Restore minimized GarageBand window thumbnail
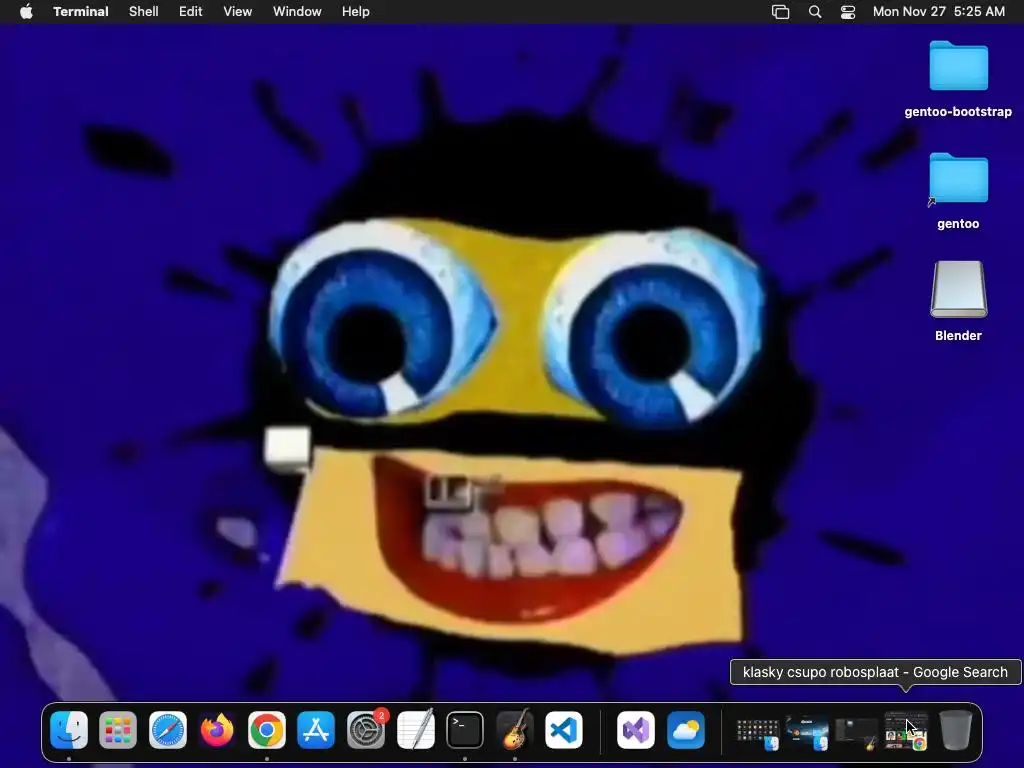Image resolution: width=1024 pixels, height=768 pixels. click(x=856, y=733)
